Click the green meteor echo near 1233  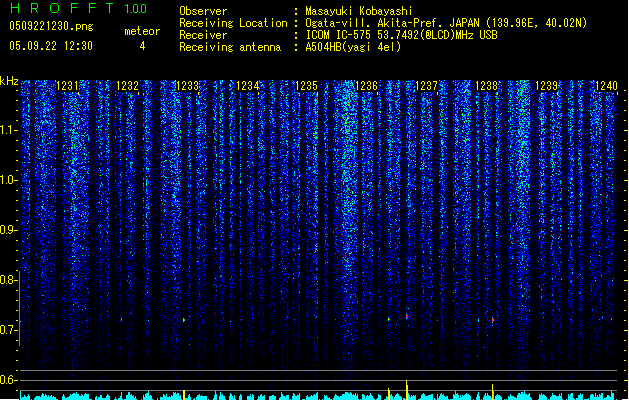click(x=184, y=320)
